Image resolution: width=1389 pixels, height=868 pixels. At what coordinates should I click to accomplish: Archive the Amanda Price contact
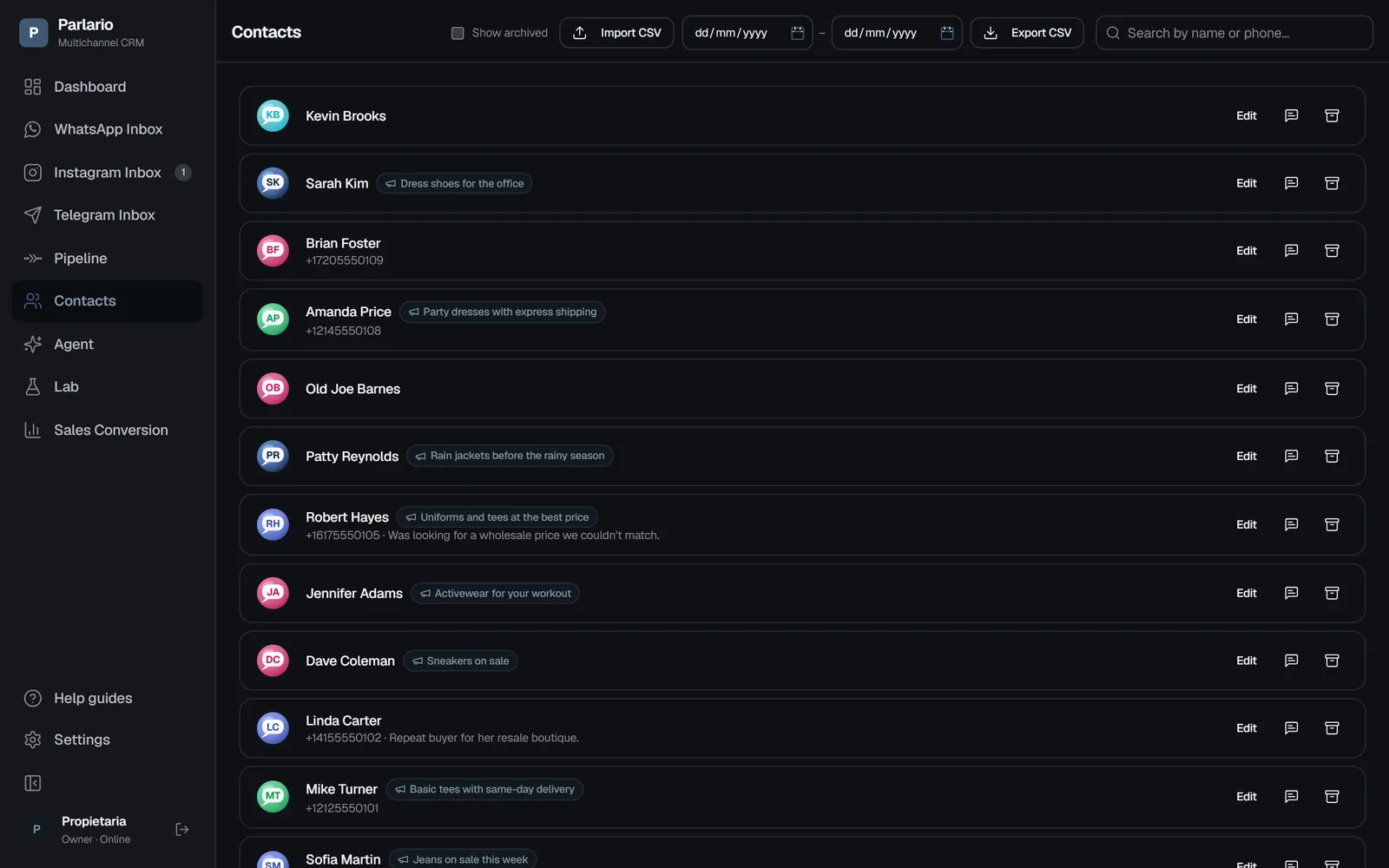click(x=1332, y=319)
